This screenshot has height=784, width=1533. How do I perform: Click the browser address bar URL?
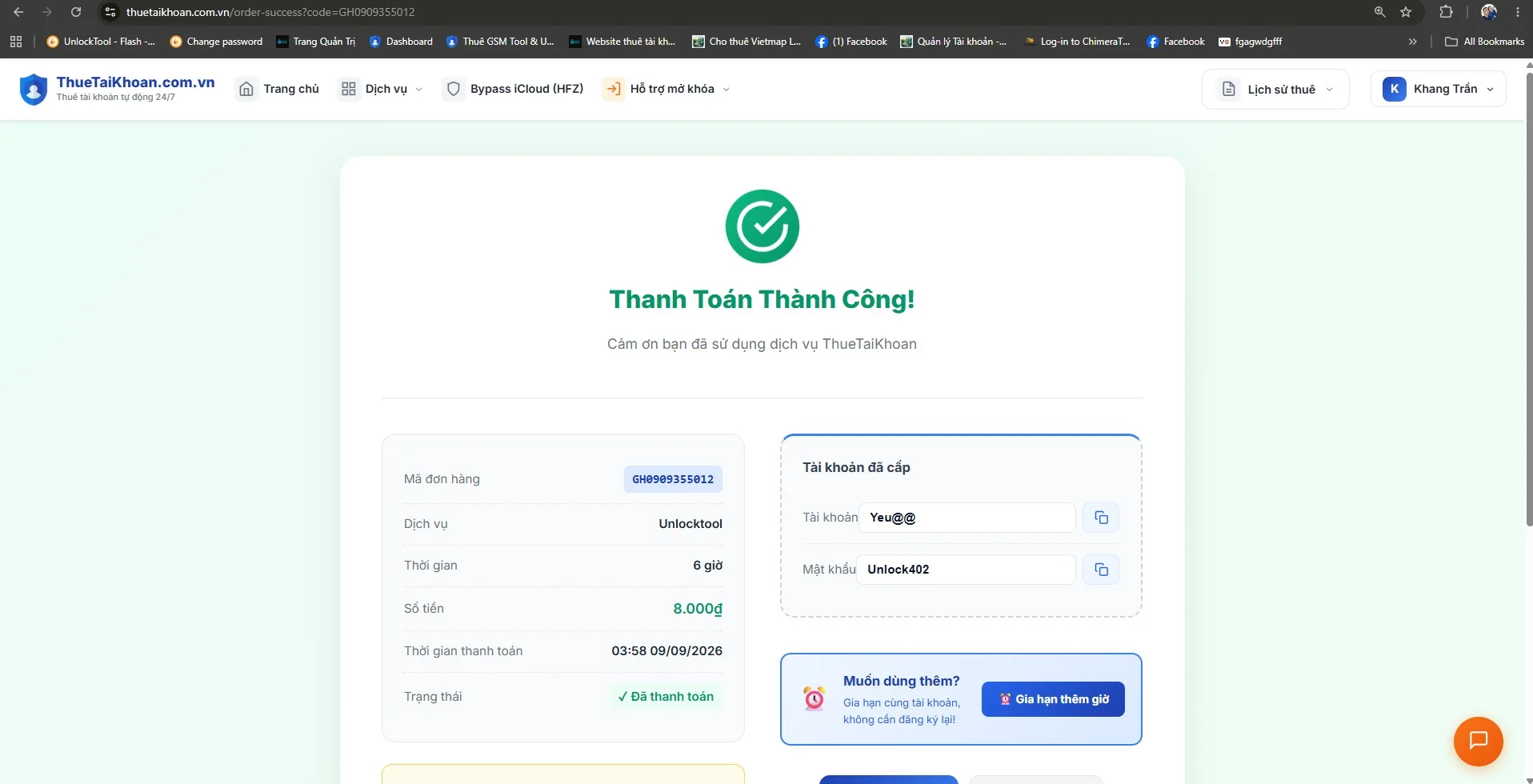[270, 12]
